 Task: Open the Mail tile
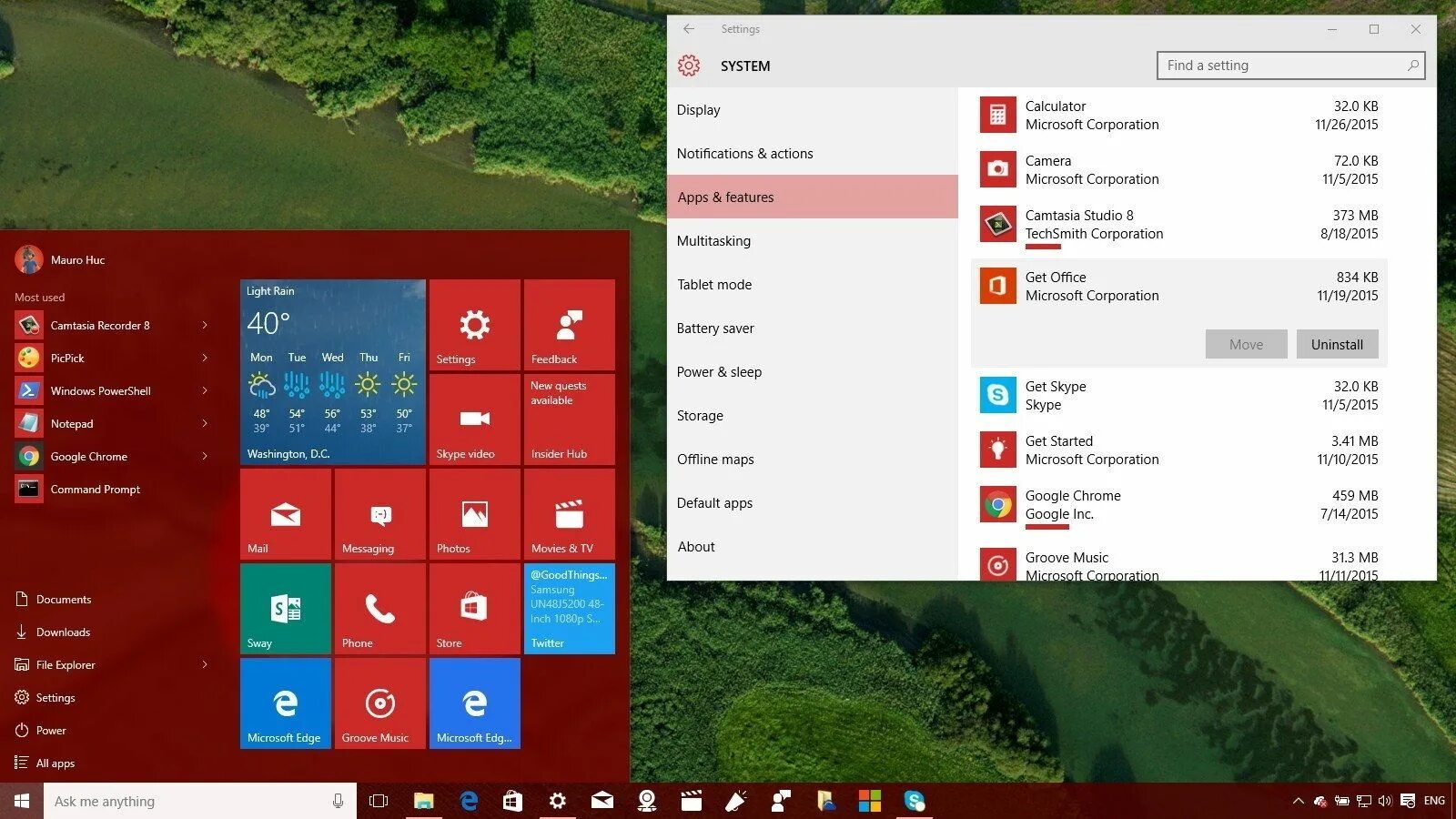click(x=285, y=514)
